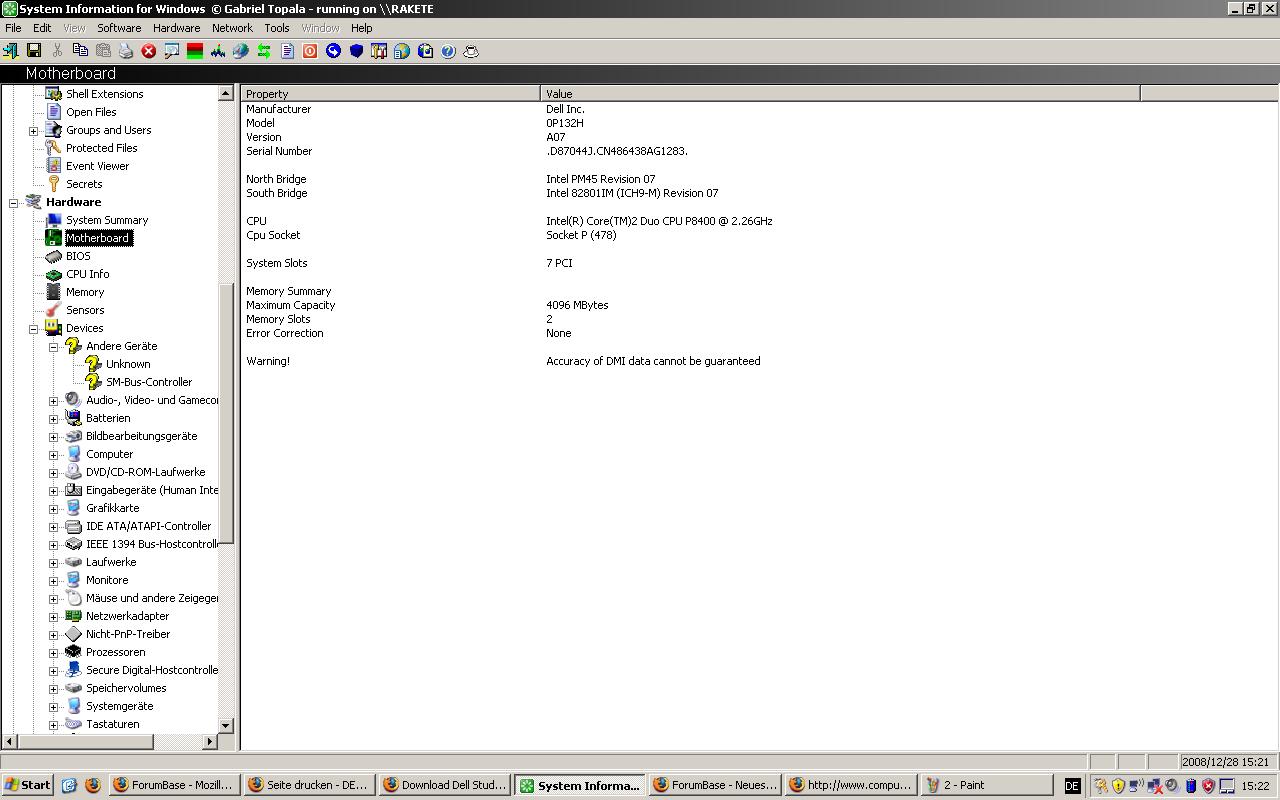Click the Print icon in toolbar
The image size is (1280, 800).
point(126,51)
